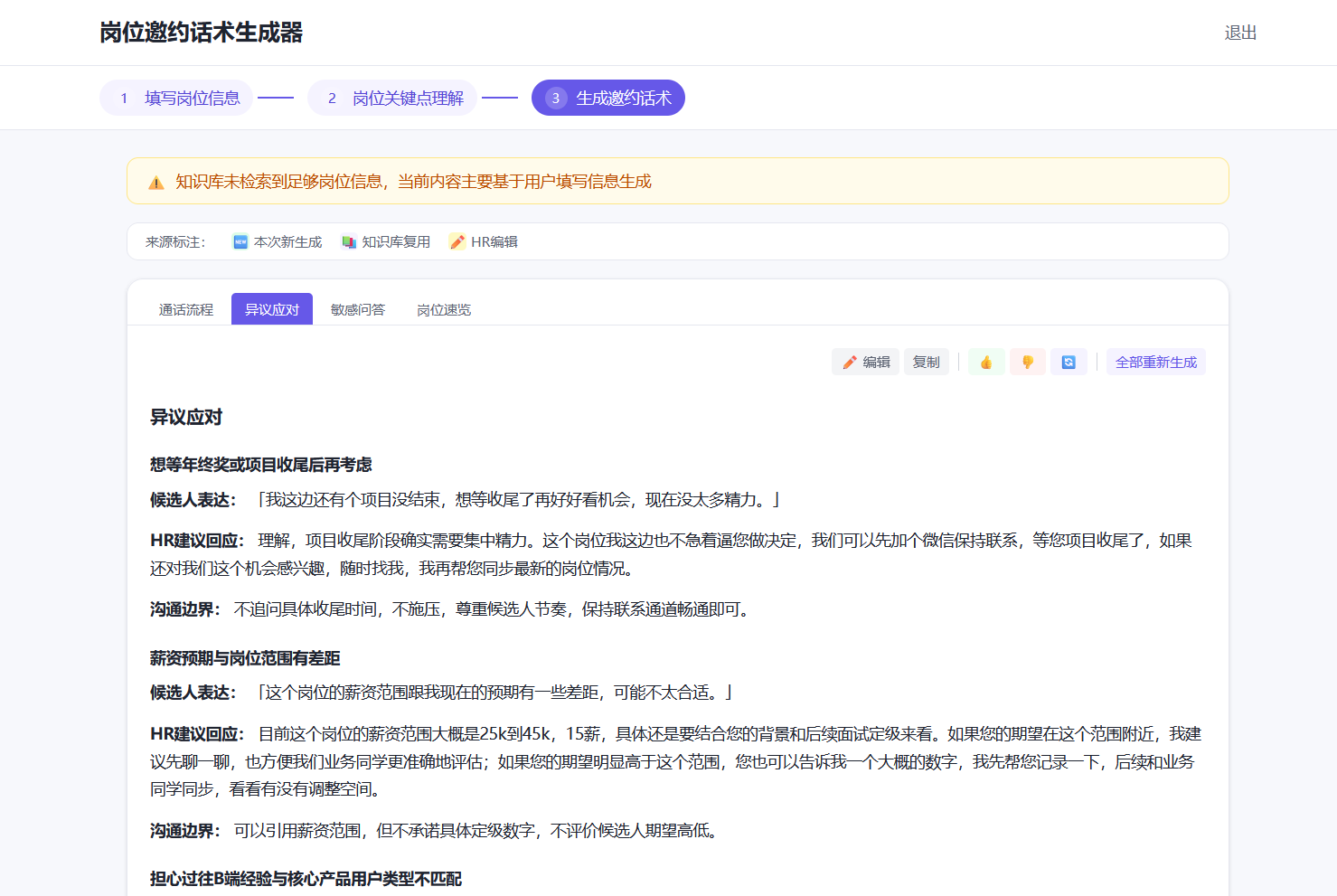Click heading 想等年终奖或项目收尾后再考虑
This screenshot has width=1337, height=896.
click(261, 465)
